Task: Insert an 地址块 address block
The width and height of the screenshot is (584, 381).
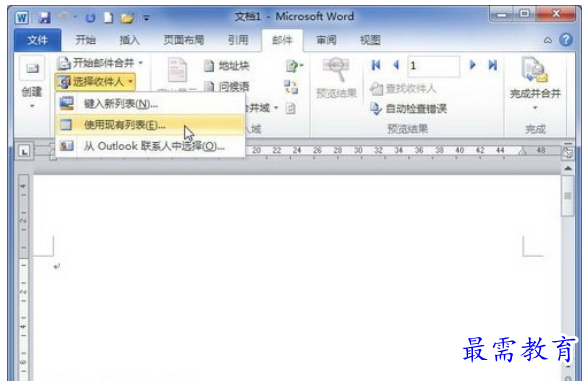Action: [x=227, y=66]
